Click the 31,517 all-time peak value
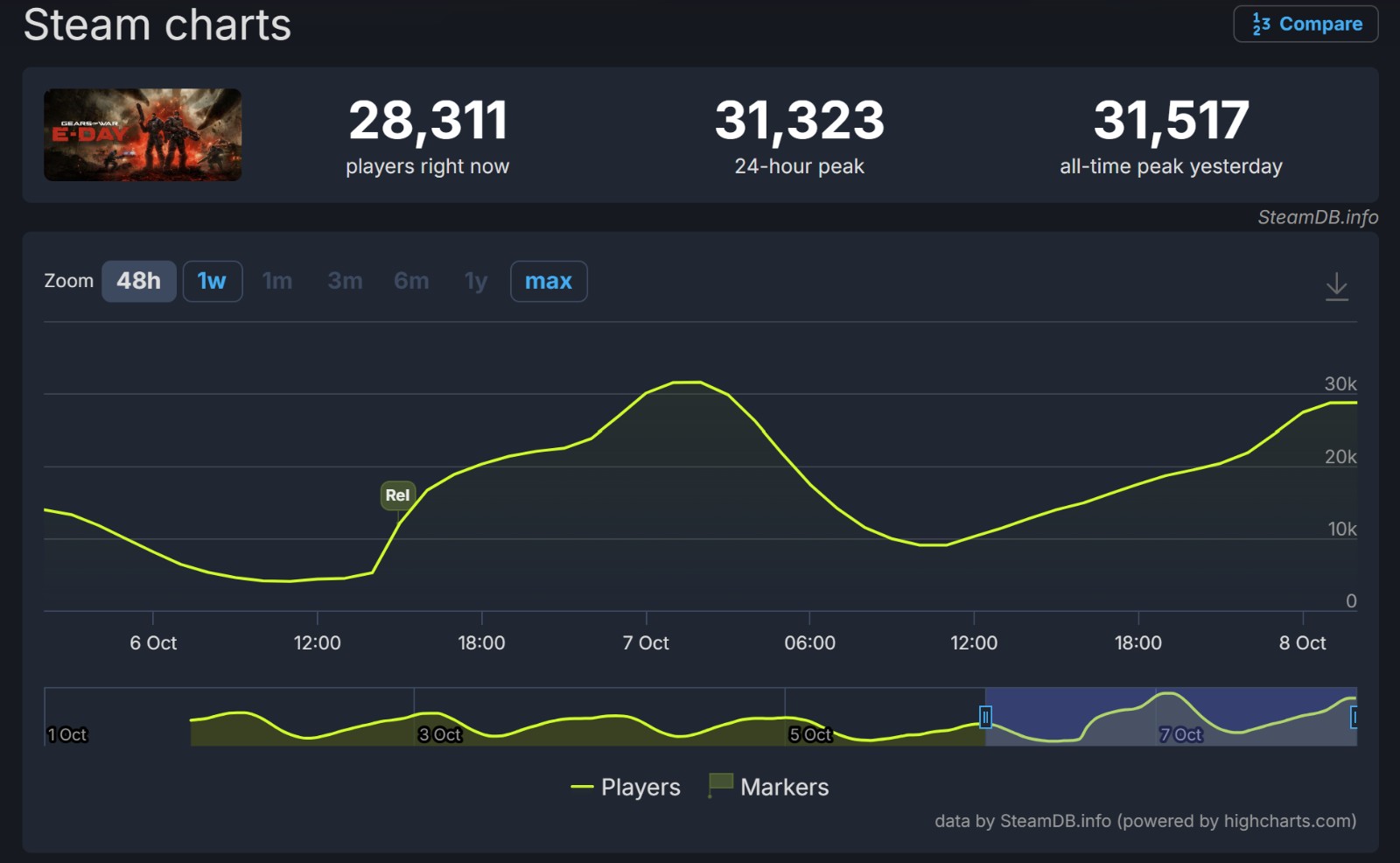 (x=1171, y=120)
